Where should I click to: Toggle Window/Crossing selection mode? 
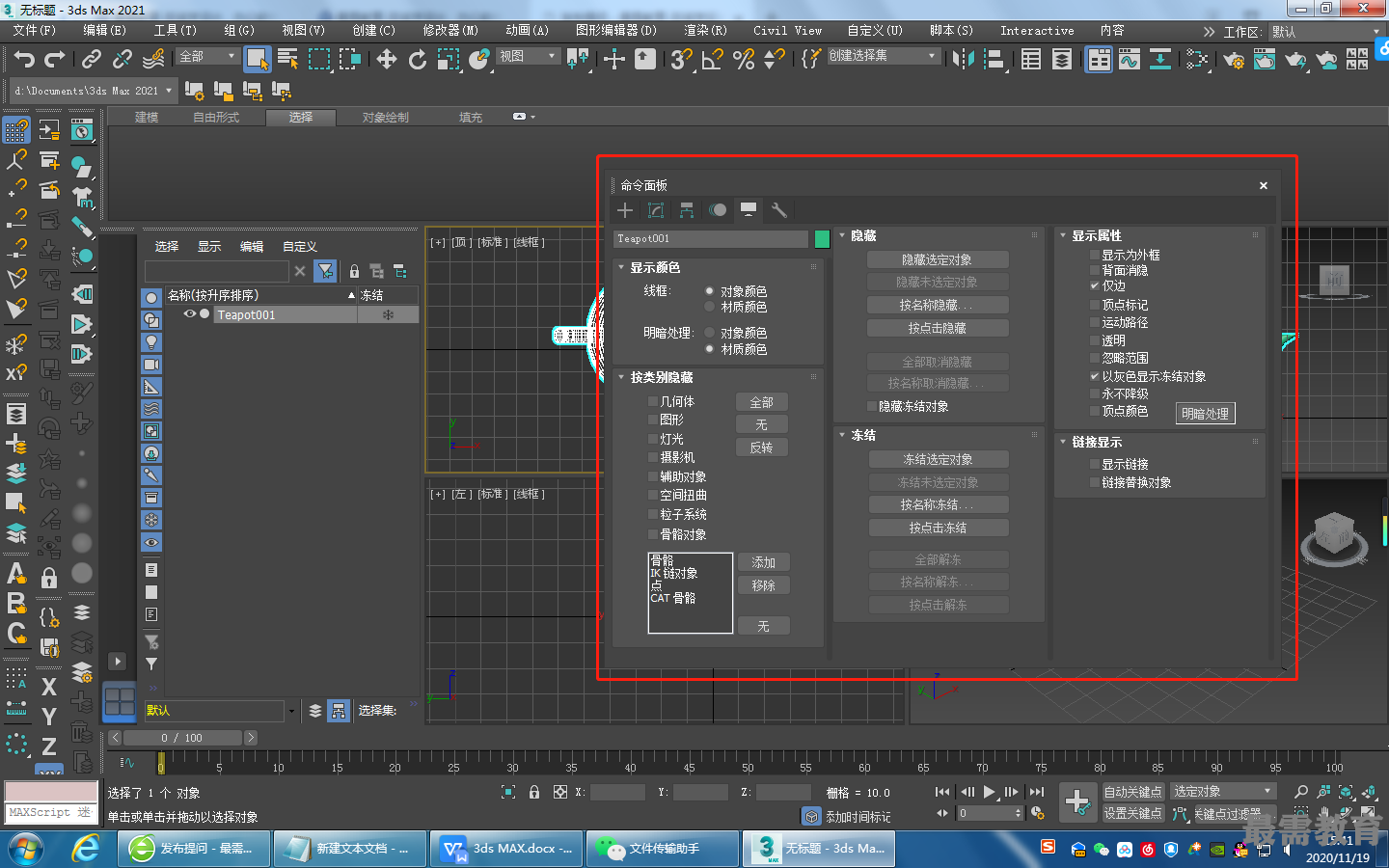349,60
